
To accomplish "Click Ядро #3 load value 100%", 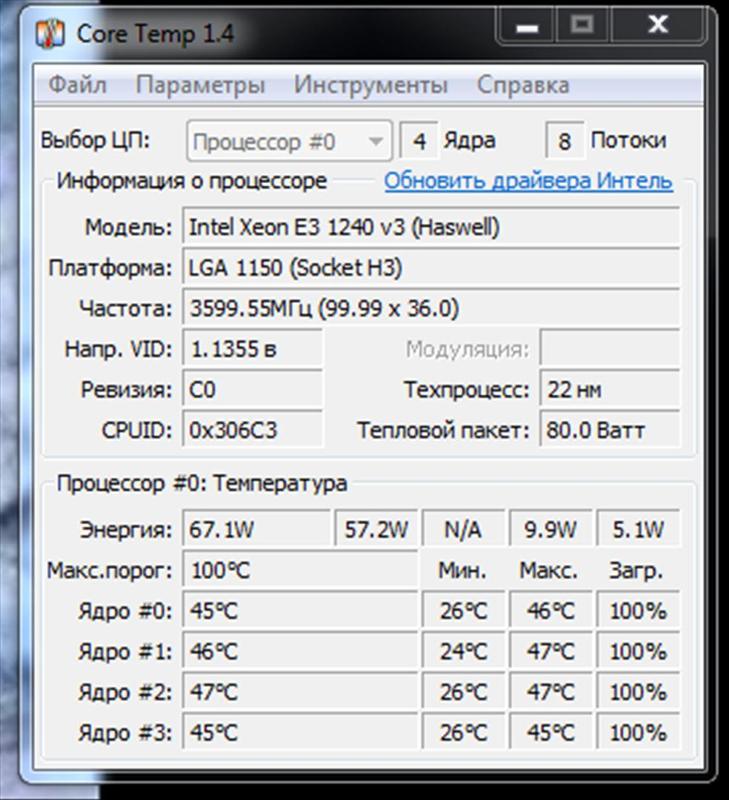I will [x=638, y=733].
